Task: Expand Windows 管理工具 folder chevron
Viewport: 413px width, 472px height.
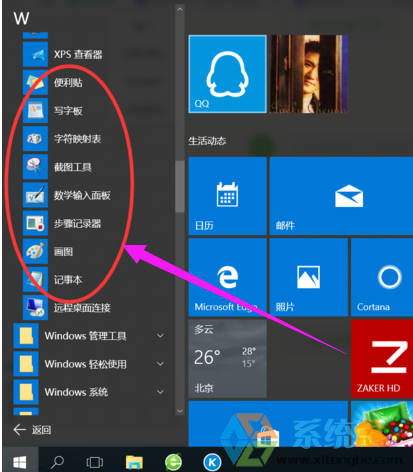Action: pyautogui.click(x=160, y=336)
